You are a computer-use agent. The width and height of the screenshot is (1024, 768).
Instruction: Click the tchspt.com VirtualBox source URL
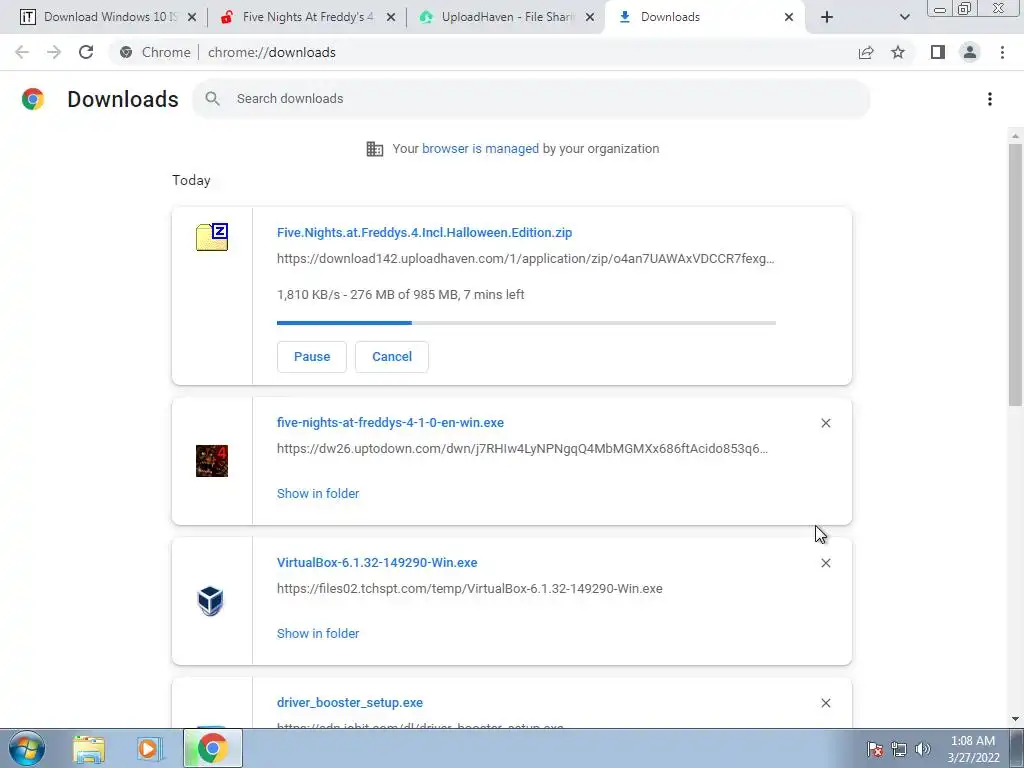pyautogui.click(x=470, y=588)
